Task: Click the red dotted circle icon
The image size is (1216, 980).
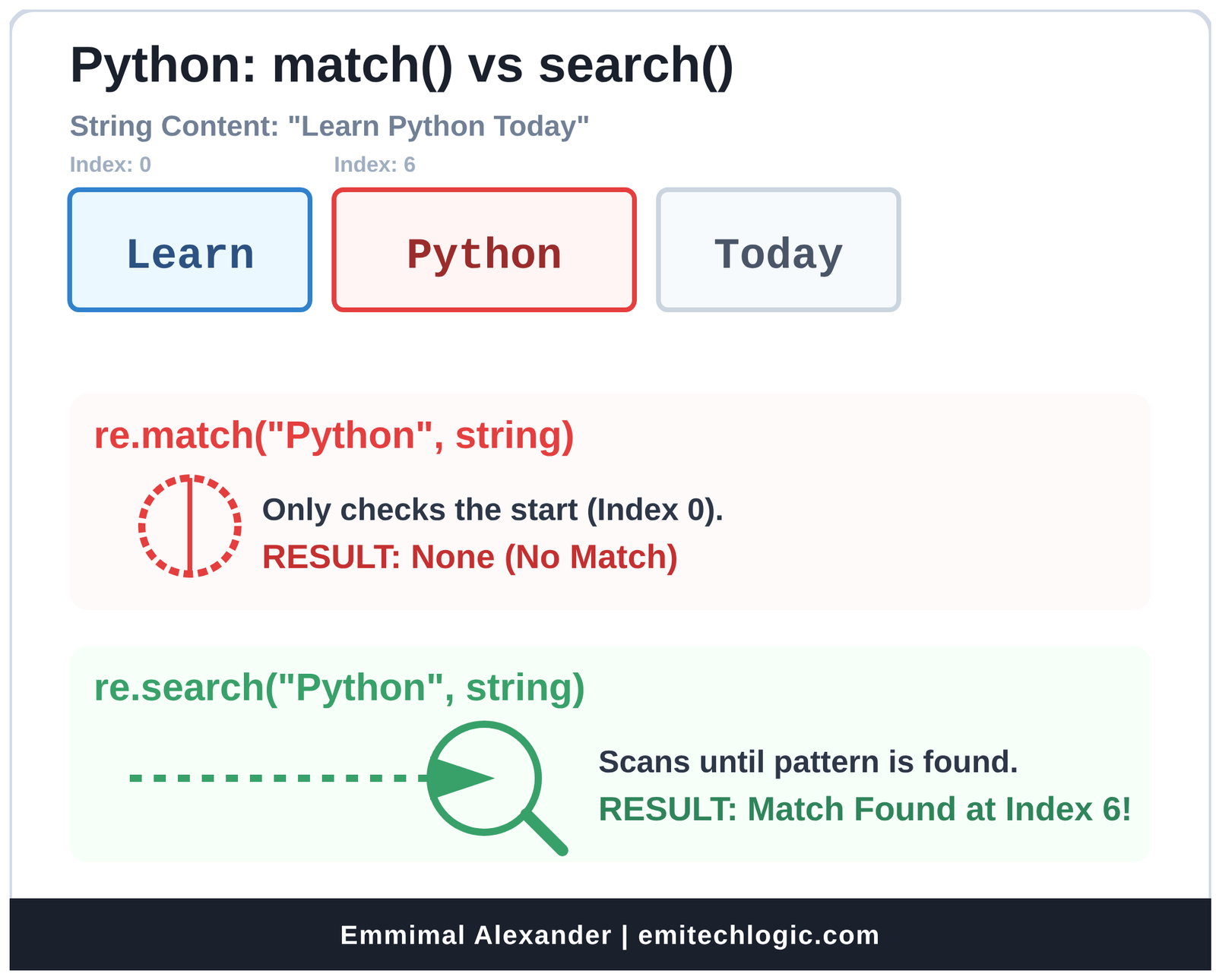Action: tap(190, 526)
